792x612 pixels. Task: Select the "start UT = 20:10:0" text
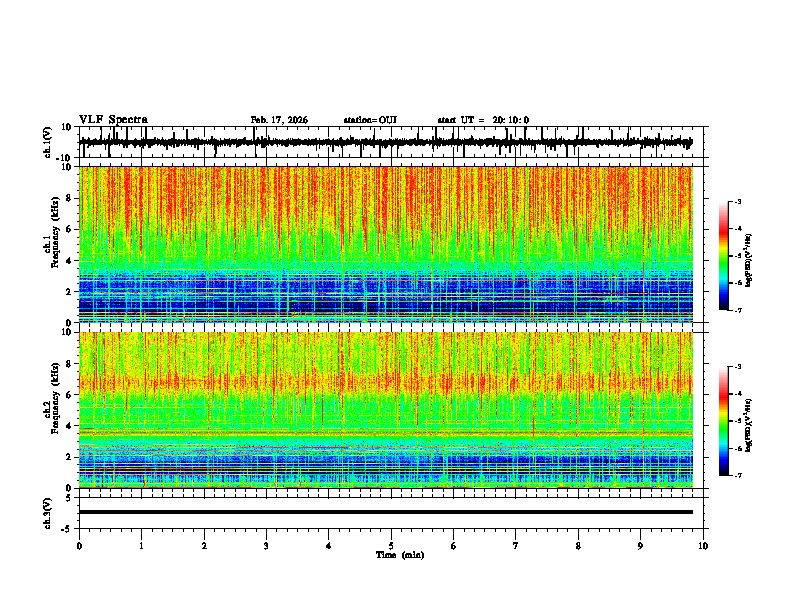483,120
